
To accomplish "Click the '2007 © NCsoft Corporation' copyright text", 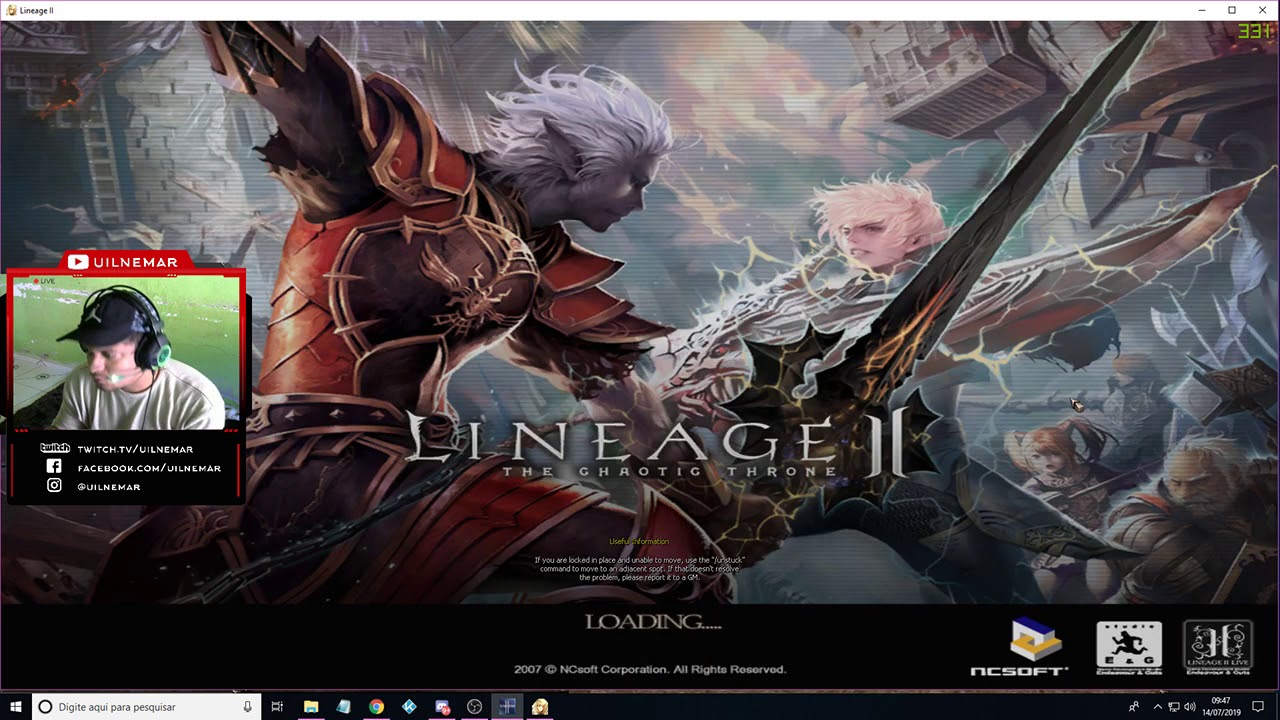I will tap(650, 669).
